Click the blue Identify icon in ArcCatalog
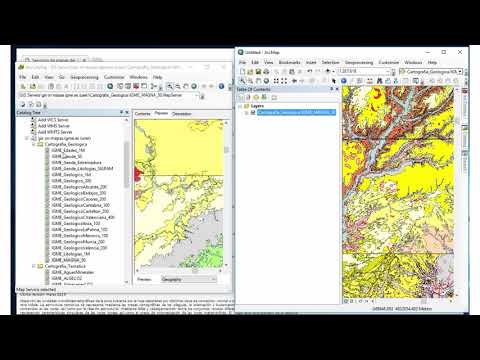The height and width of the screenshot is (360, 480). (221, 86)
